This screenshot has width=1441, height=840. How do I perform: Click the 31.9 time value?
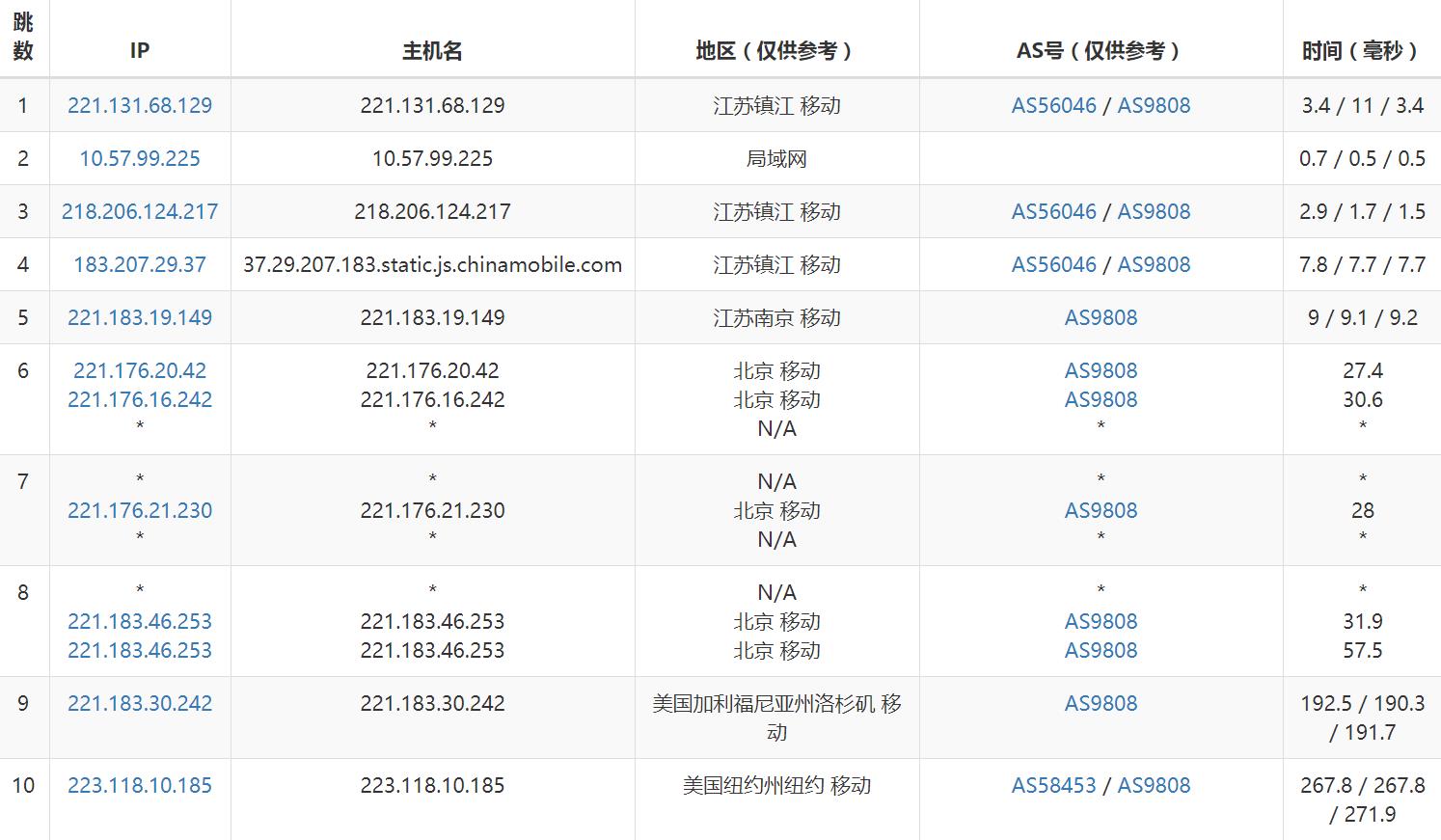pos(1362,621)
